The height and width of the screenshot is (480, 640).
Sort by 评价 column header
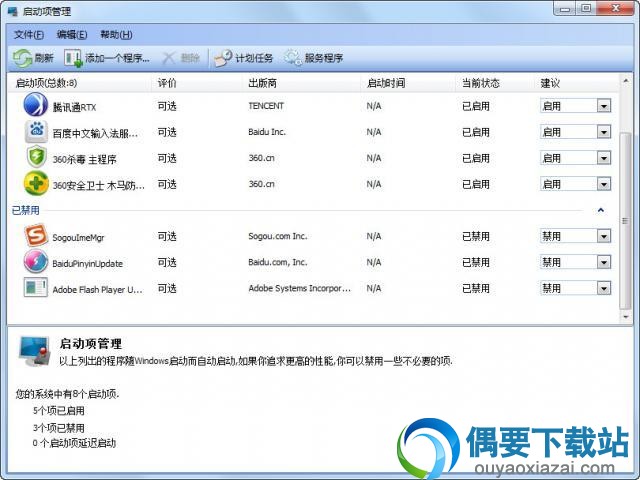[197, 83]
